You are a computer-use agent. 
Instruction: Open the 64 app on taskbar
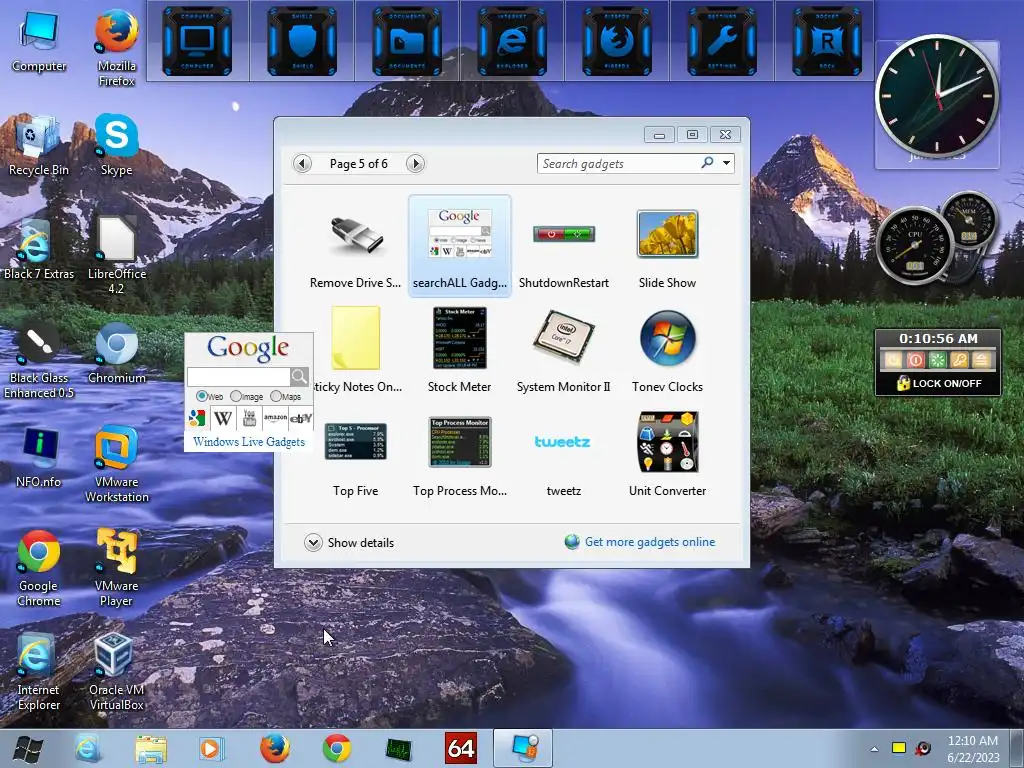pos(461,749)
